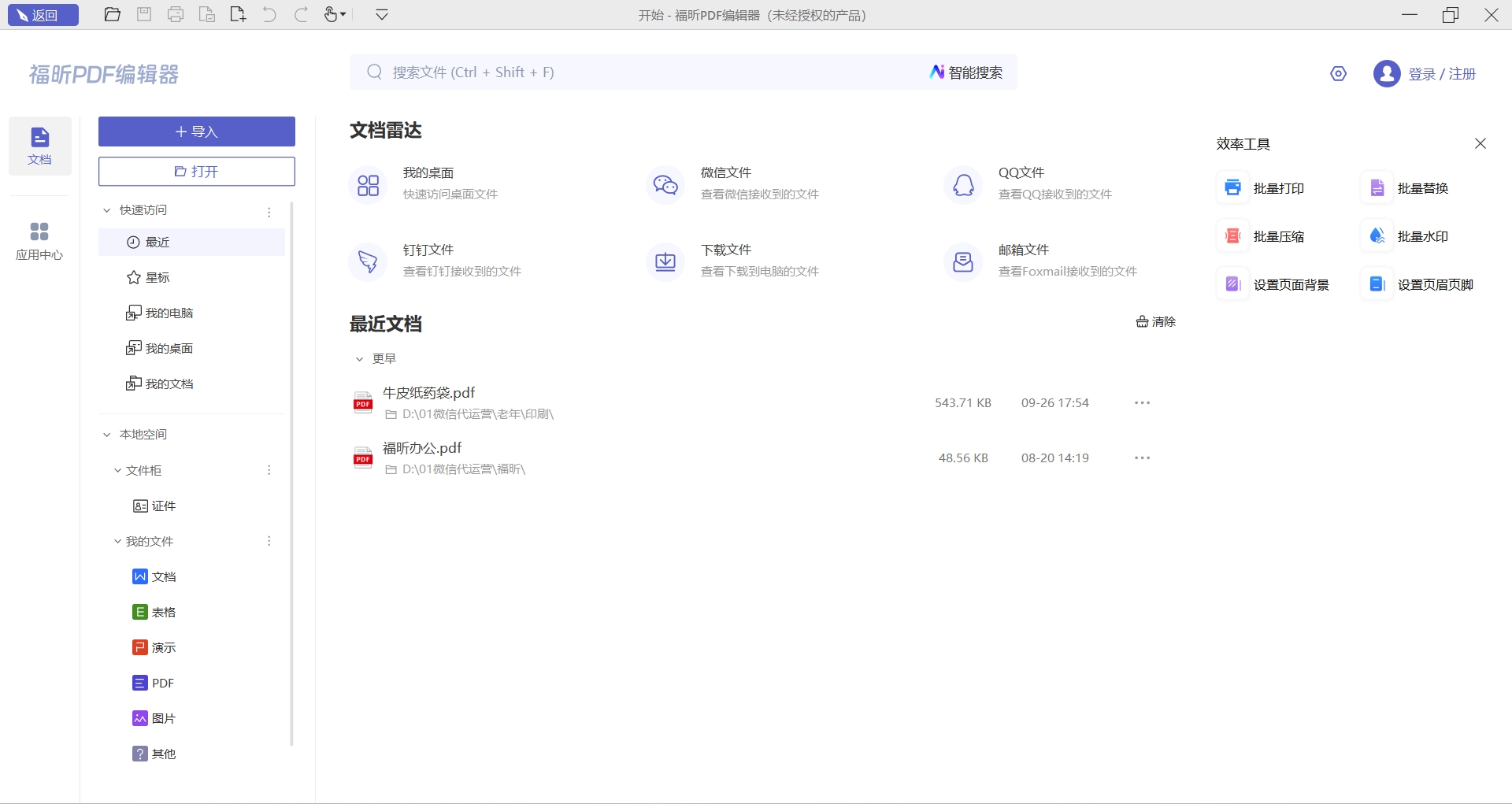Open more options for 牛皮纸药袋.pdf
The width and height of the screenshot is (1512, 804).
point(1142,403)
